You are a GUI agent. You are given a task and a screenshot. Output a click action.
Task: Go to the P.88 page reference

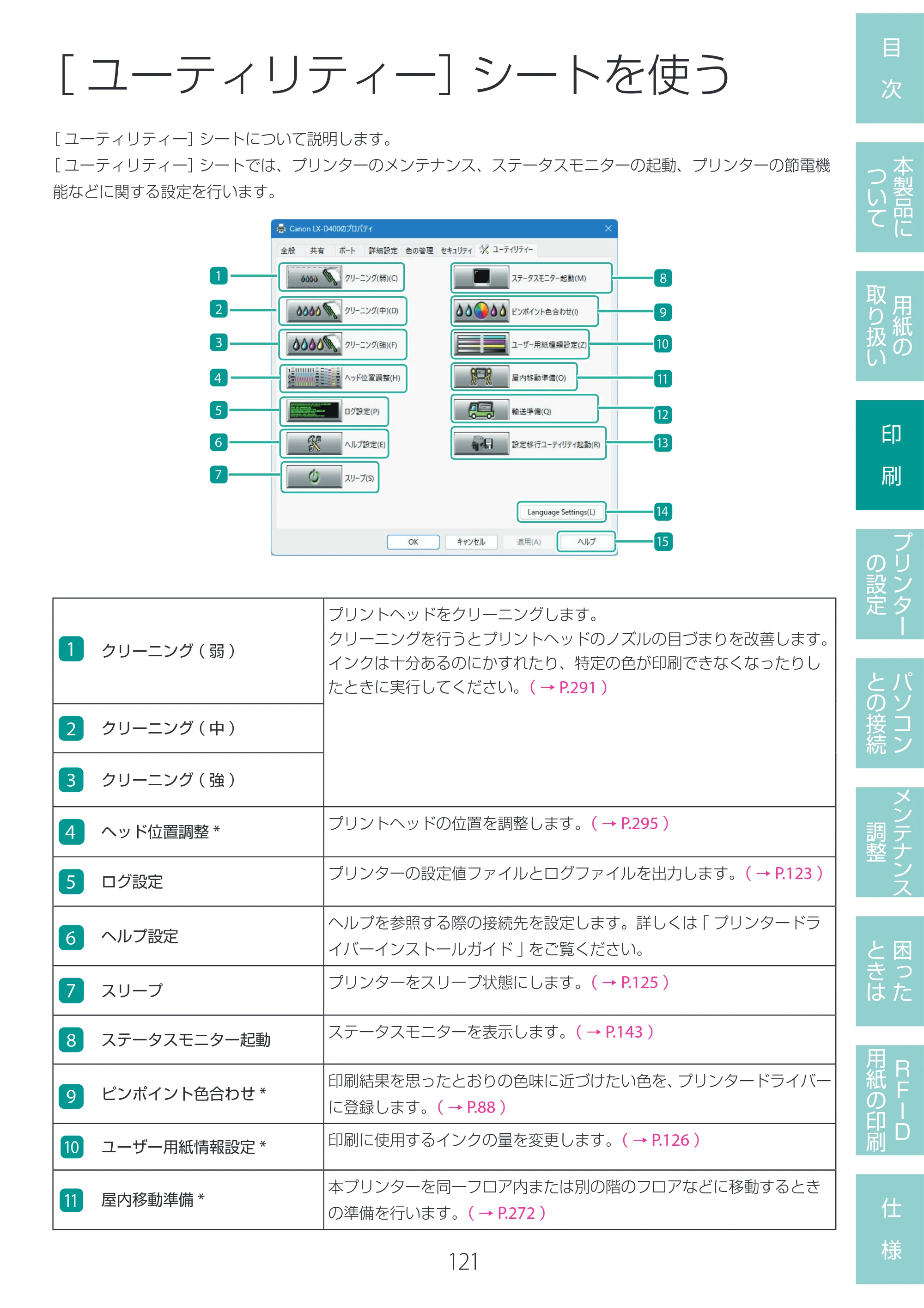pyautogui.click(x=471, y=1107)
